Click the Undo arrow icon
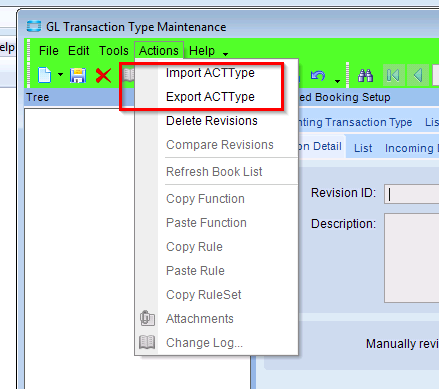 (x=318, y=76)
